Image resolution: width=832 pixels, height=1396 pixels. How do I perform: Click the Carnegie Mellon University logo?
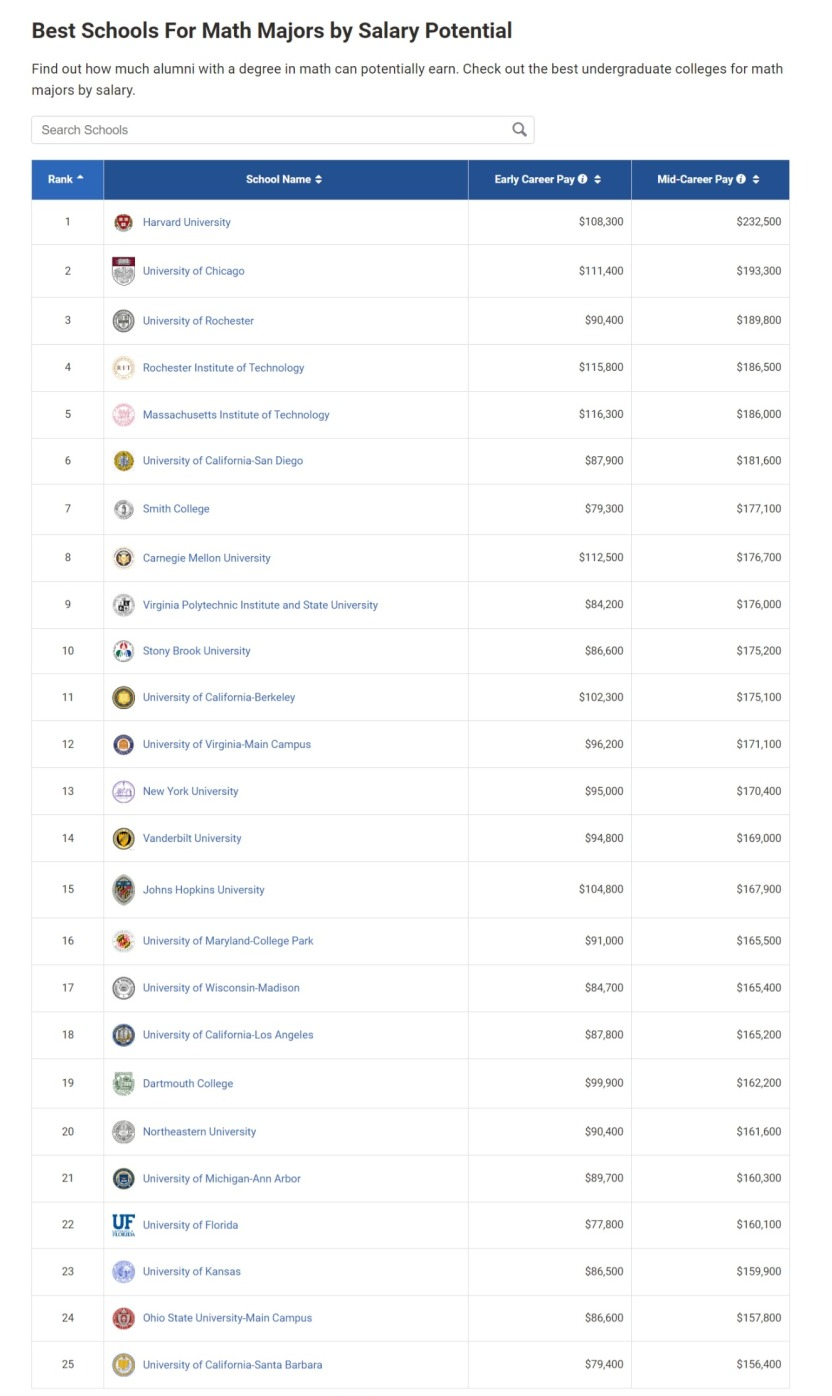point(123,558)
